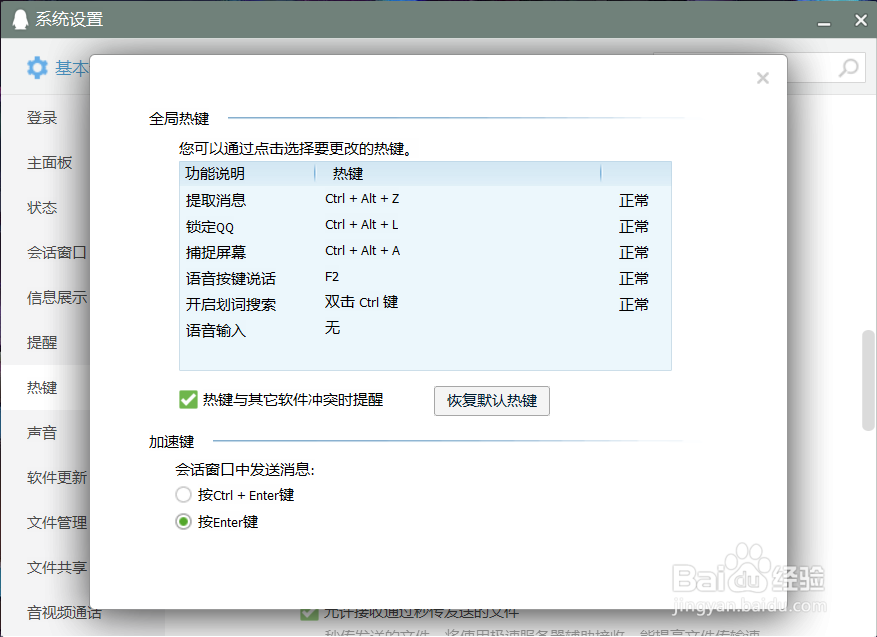The width and height of the screenshot is (877, 637).
Task: Switch to the 基本 settings tab
Action: [x=72, y=68]
